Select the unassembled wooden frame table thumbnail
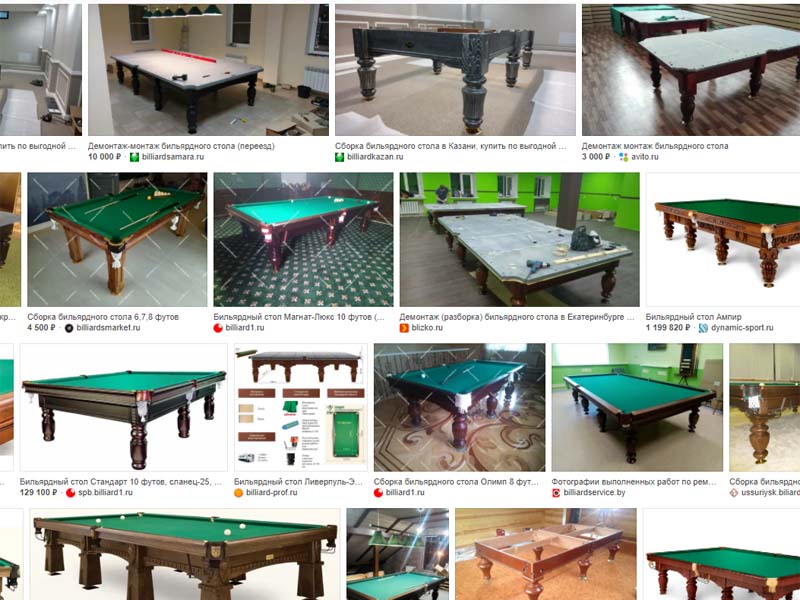The image size is (800, 600). [545, 554]
